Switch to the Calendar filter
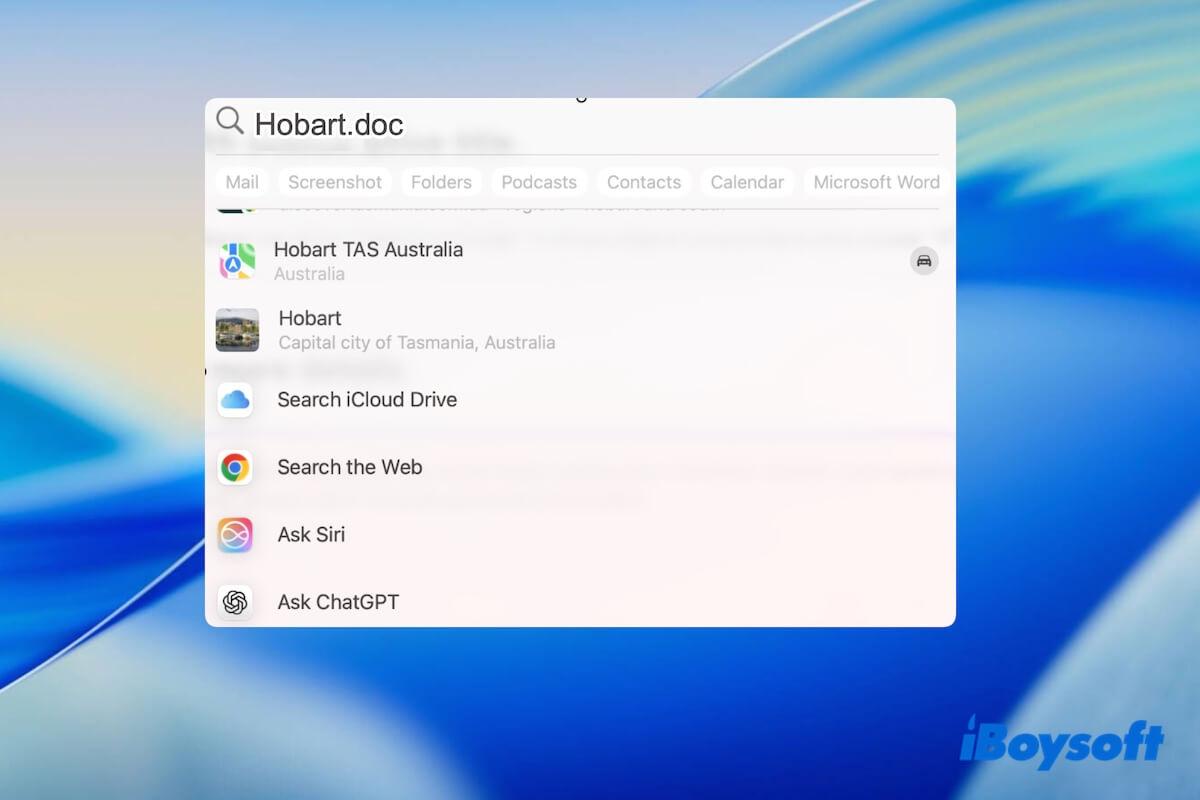The image size is (1200, 800). (x=746, y=182)
